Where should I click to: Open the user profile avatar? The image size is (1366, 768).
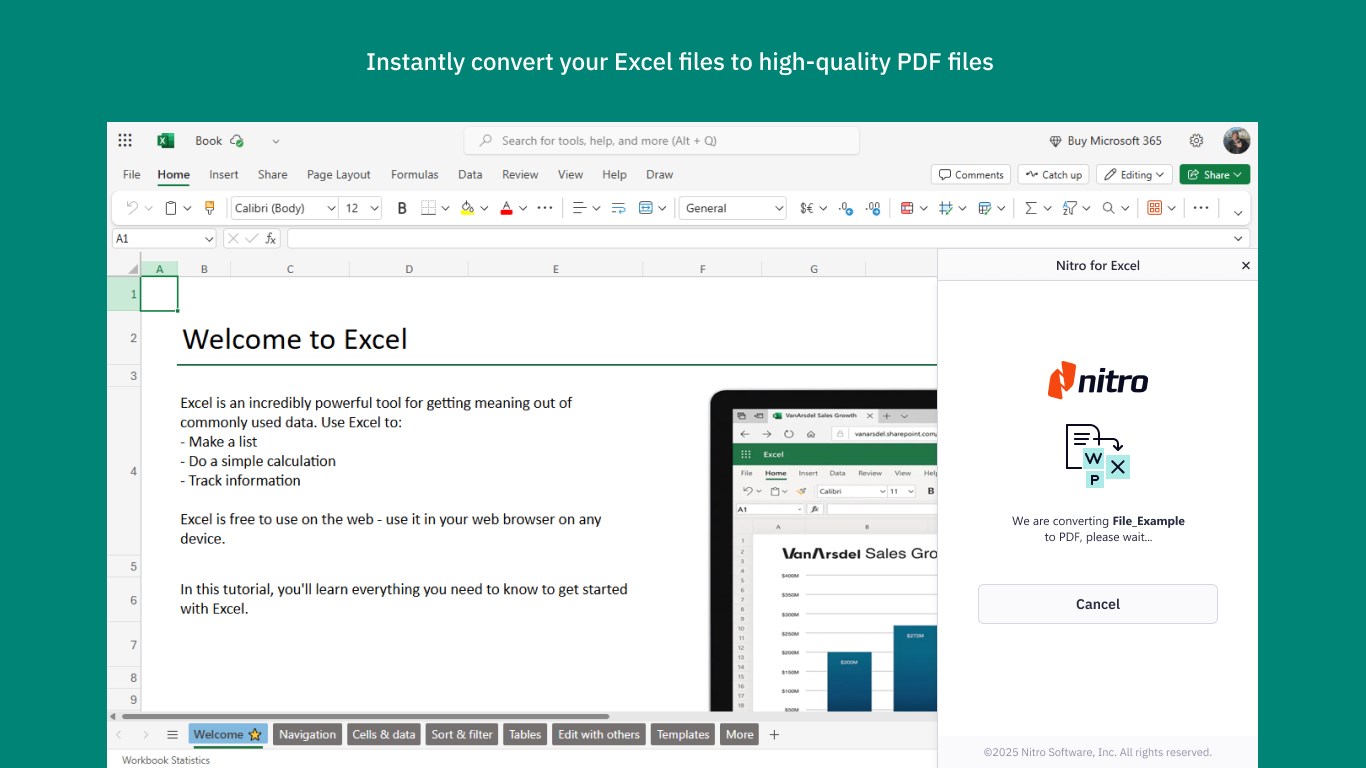click(x=1237, y=141)
